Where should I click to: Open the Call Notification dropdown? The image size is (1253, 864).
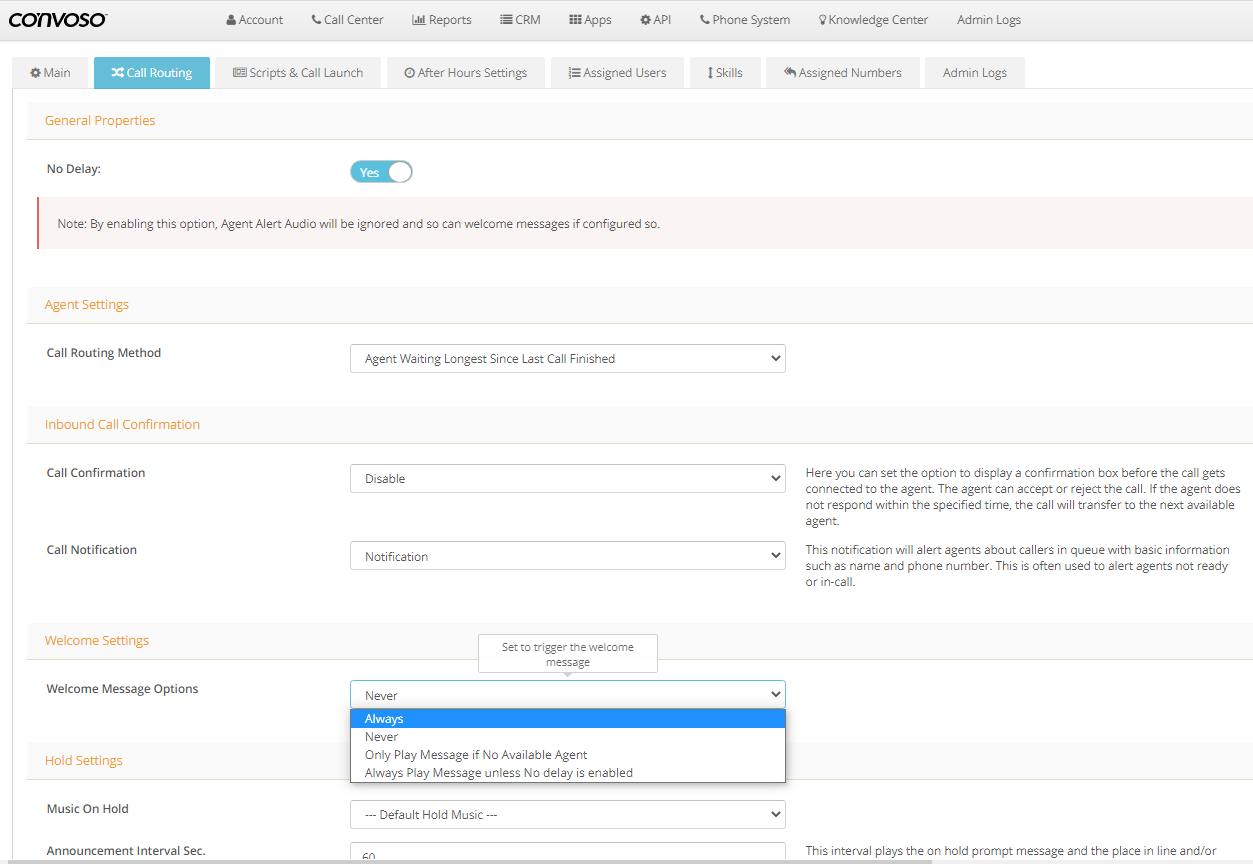(x=567, y=557)
